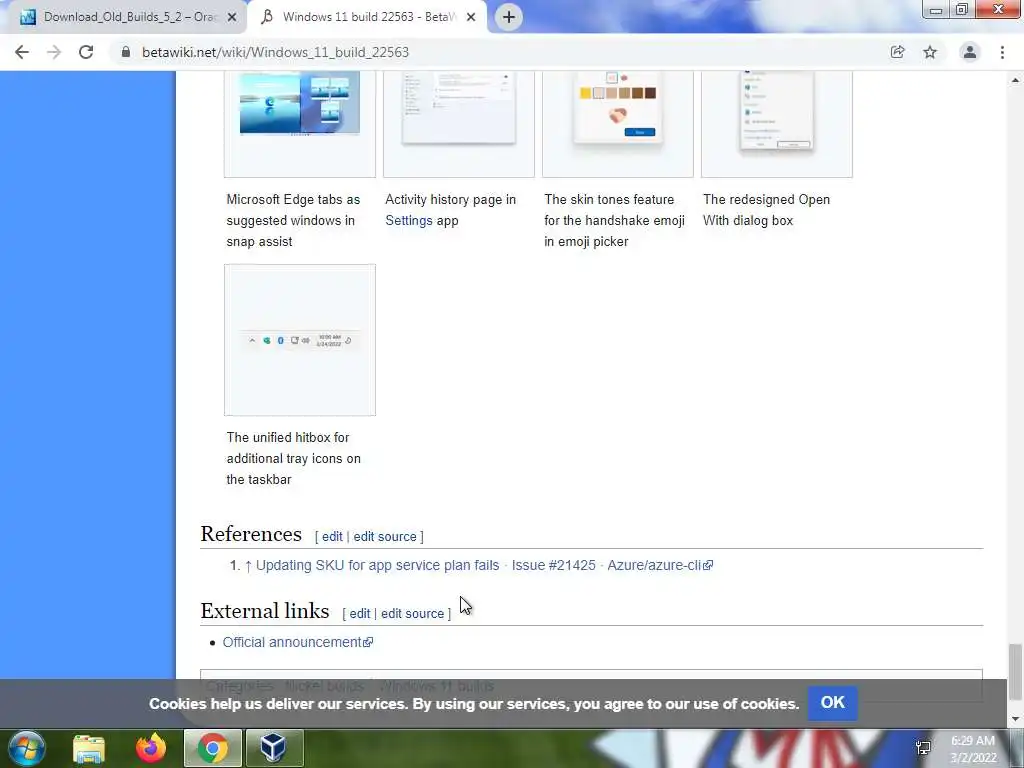Click the address bar URL
This screenshot has width=1024, height=768.
pos(275,52)
